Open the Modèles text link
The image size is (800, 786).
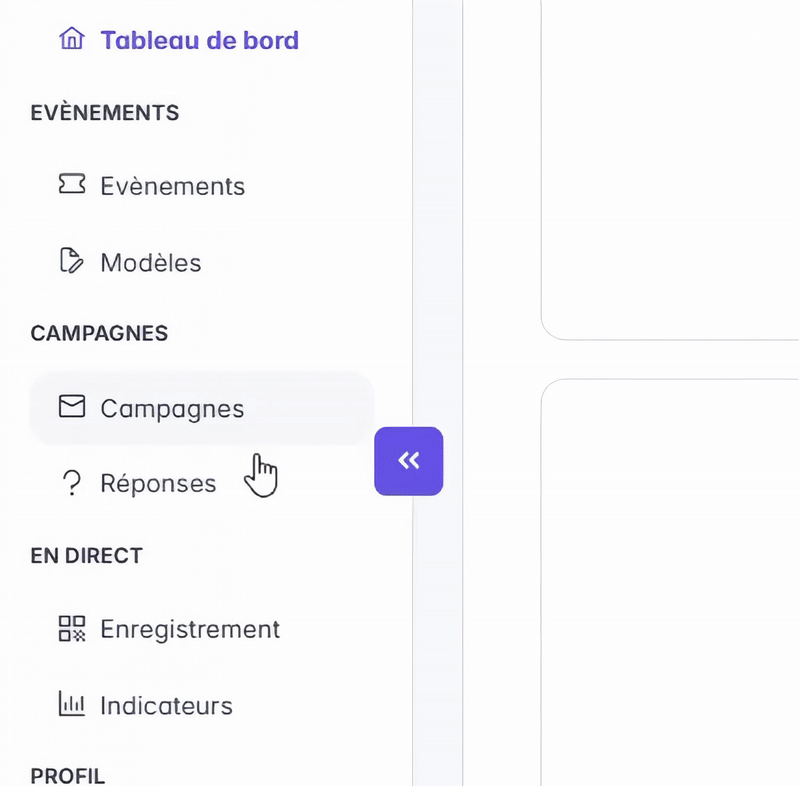[150, 263]
